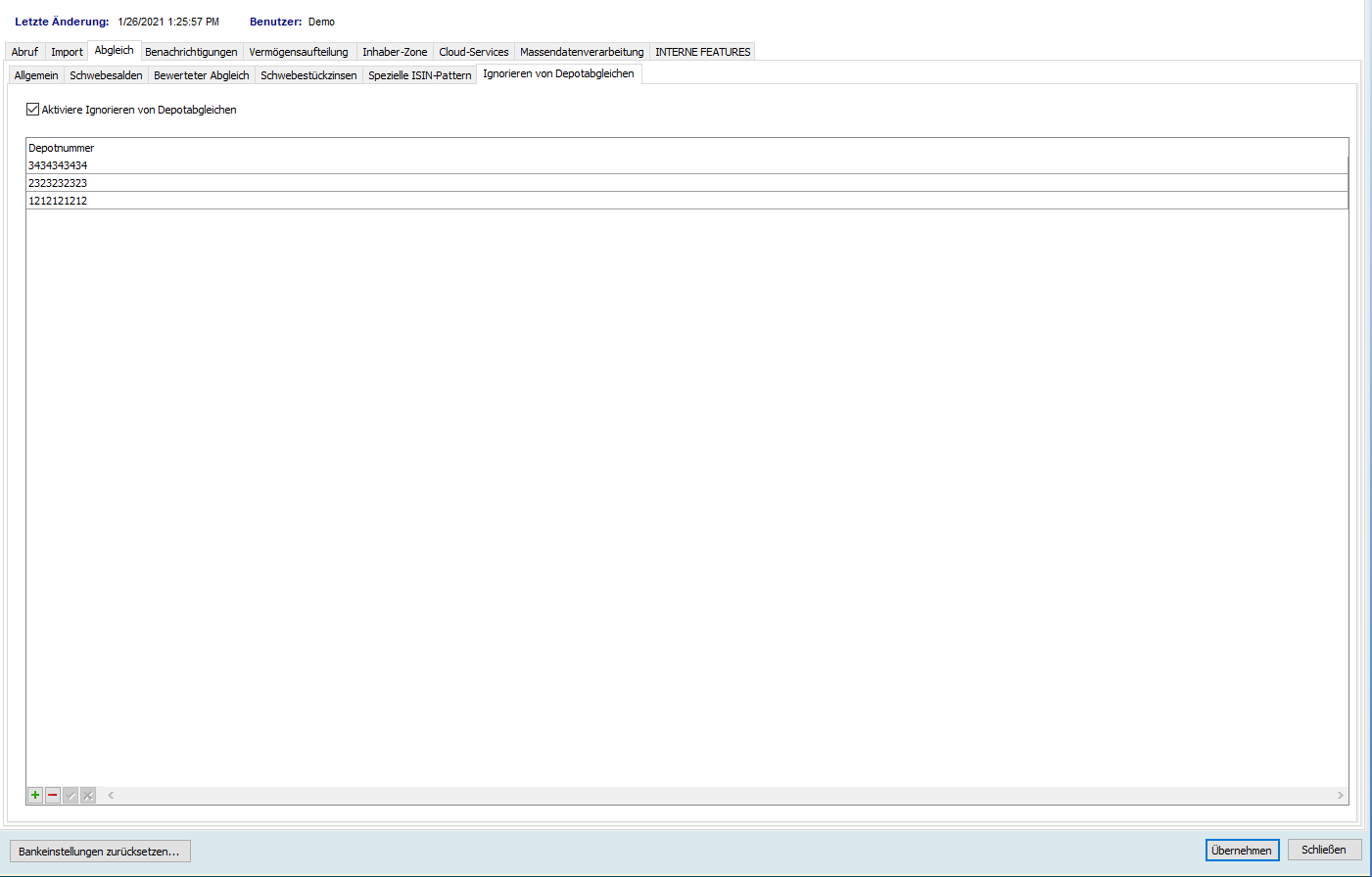Click the checkmark confirm edit icon
The height and width of the screenshot is (877, 1372).
coord(71,795)
